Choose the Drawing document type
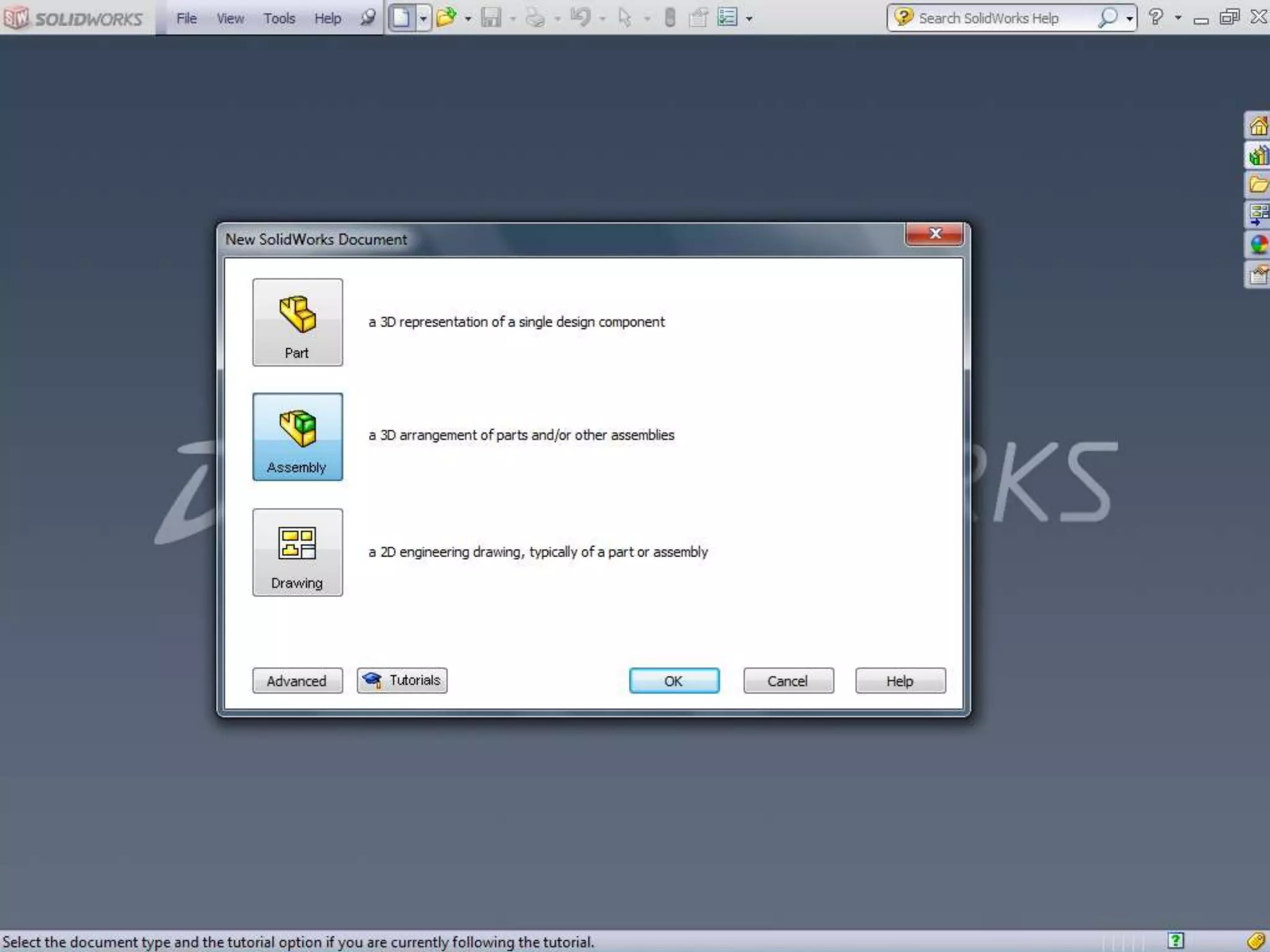This screenshot has height=952, width=1270. click(x=297, y=552)
